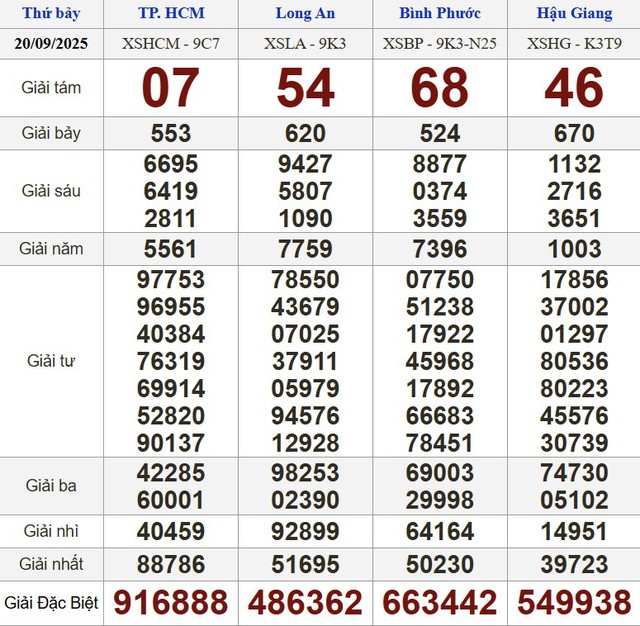
Task: Open the TP. HCM province link
Action: (x=170, y=14)
